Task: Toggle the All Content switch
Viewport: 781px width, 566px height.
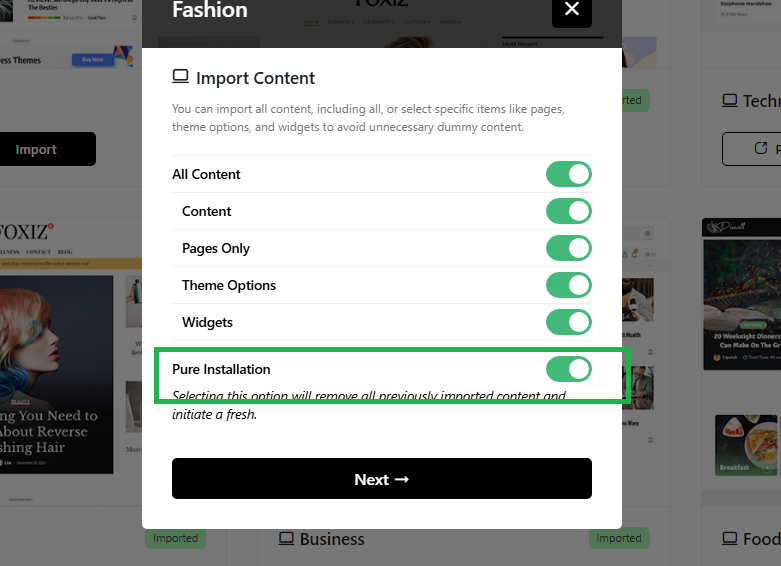Action: click(568, 174)
